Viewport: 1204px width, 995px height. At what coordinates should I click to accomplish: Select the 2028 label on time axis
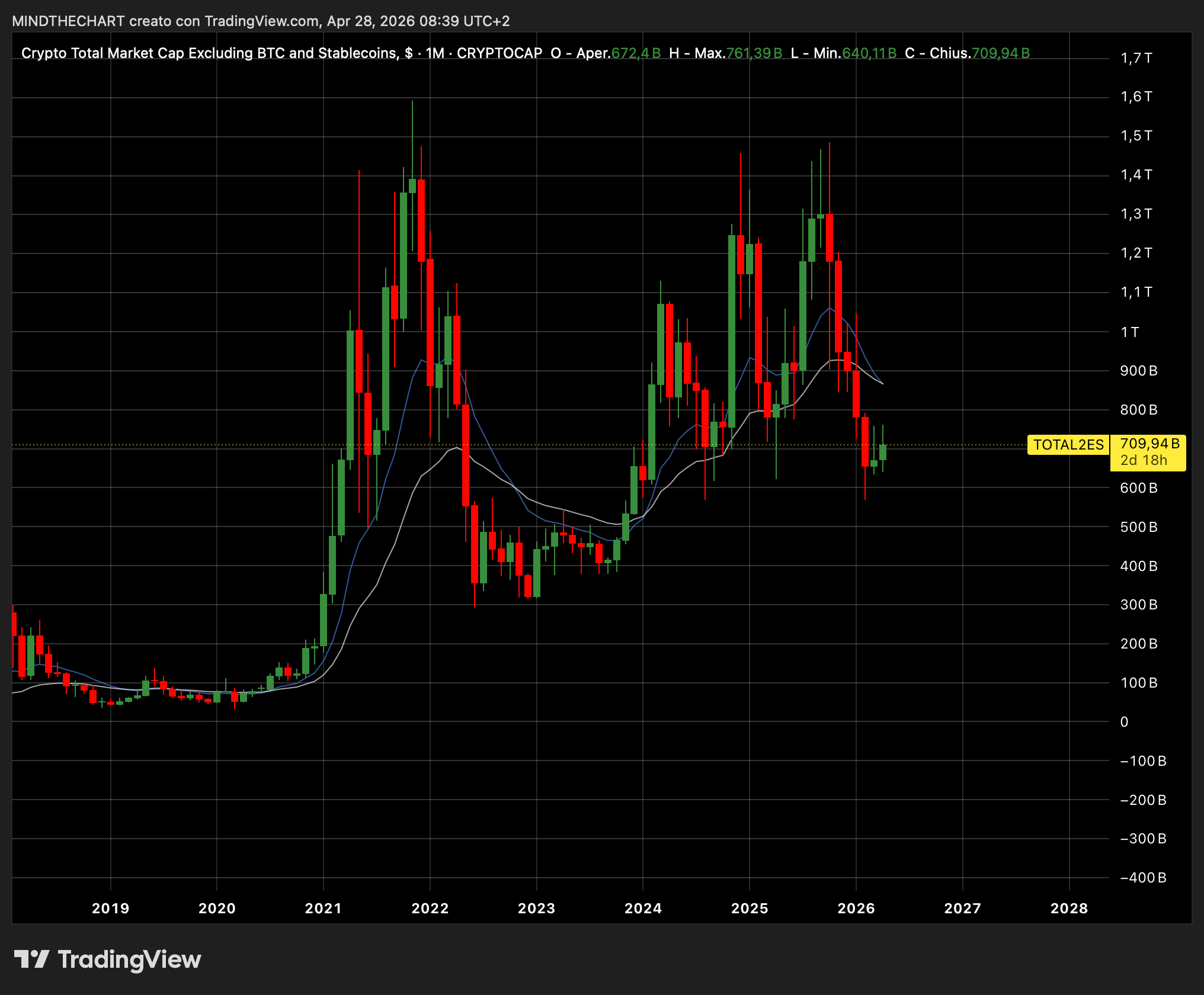coord(1069,908)
